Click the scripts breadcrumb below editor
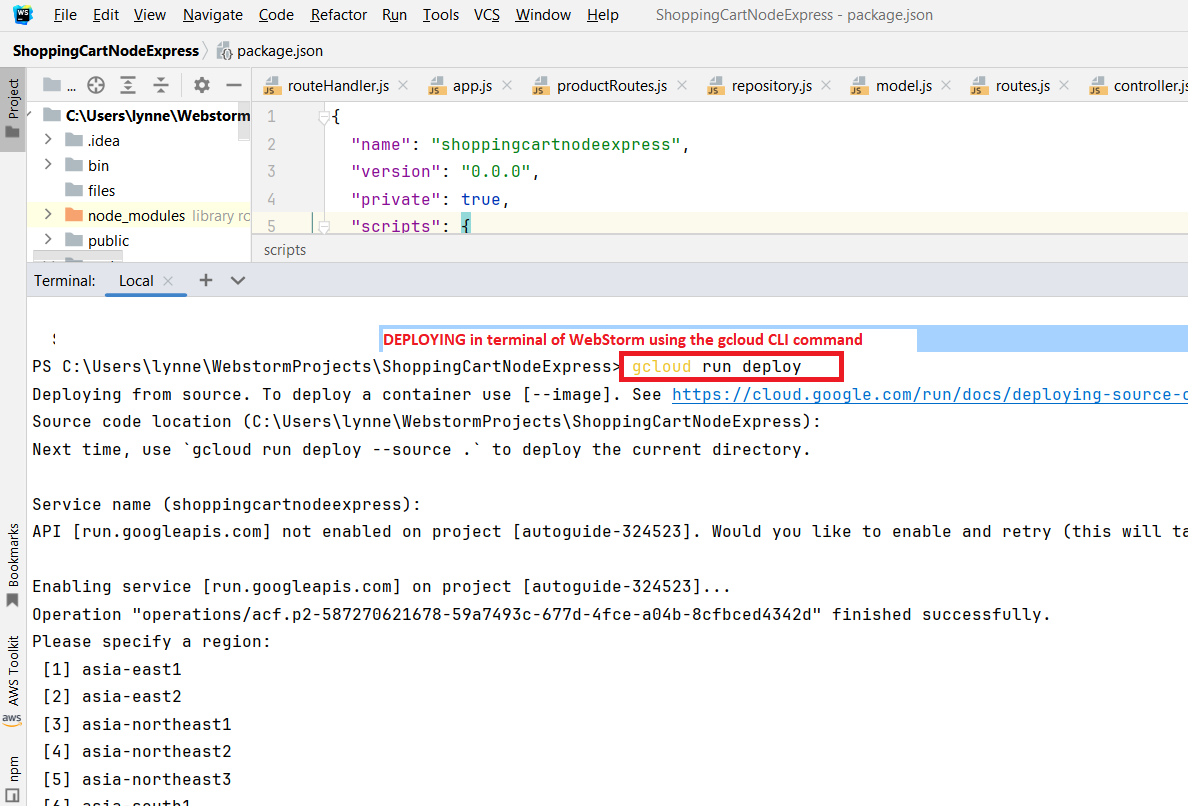Screen dimensions: 1188x806 pos(285,250)
